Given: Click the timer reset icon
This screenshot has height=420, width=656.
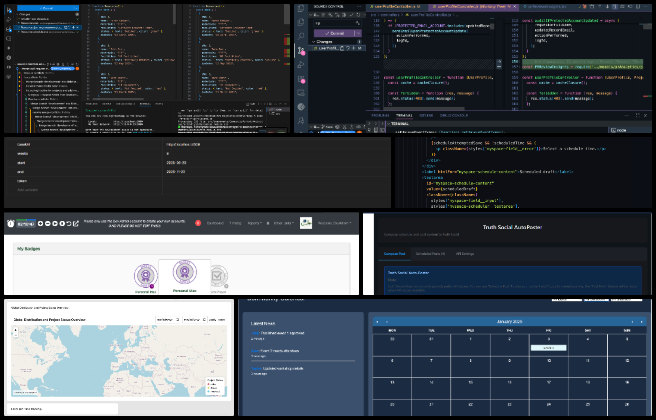Looking at the screenshot, I should [69, 223].
